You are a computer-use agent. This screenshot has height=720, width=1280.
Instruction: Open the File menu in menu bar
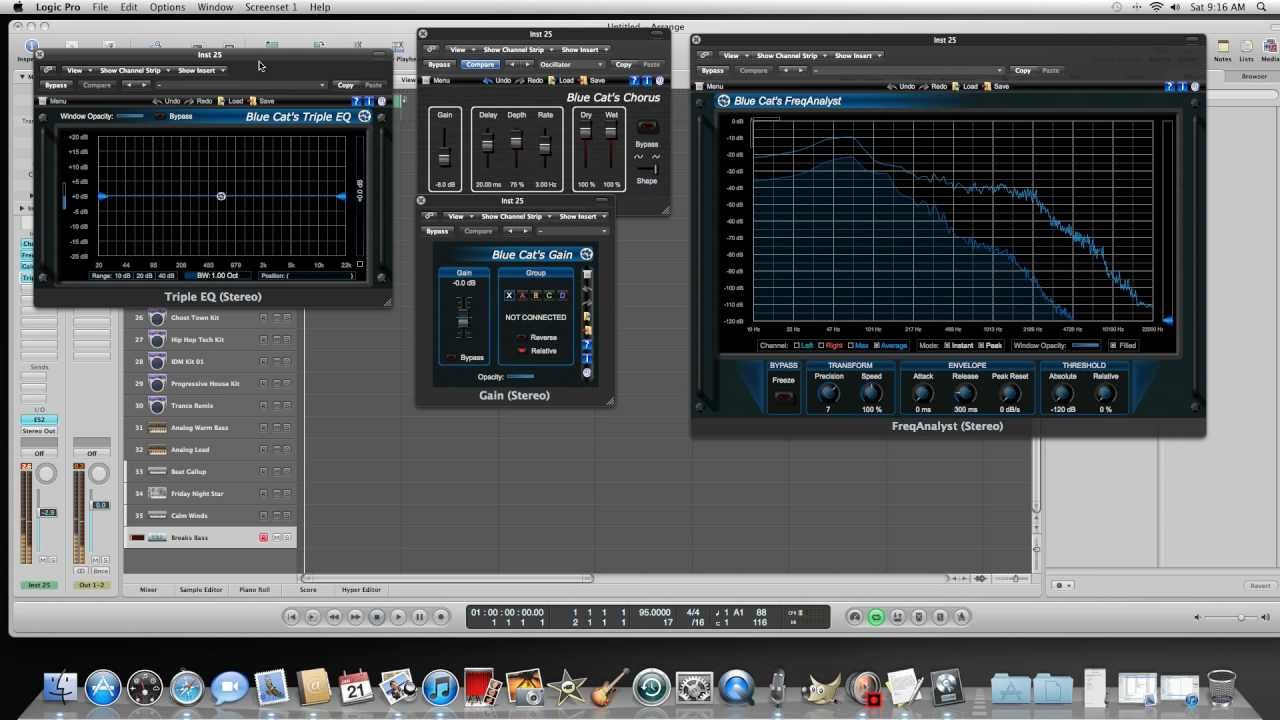coord(100,7)
